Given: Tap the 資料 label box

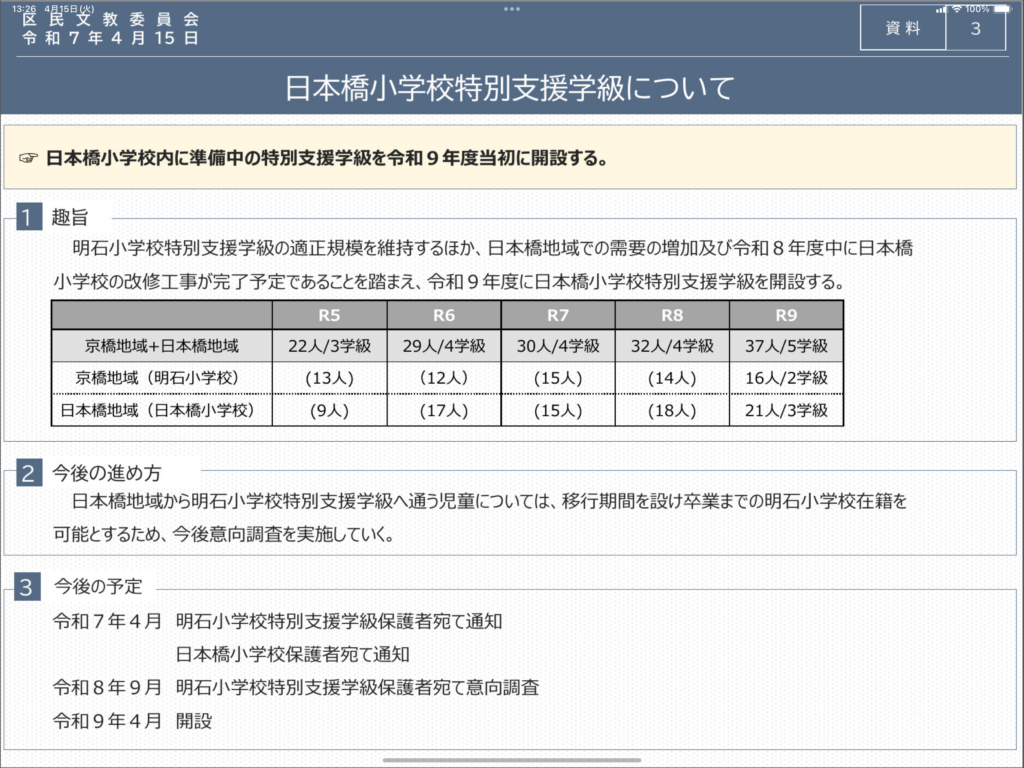Looking at the screenshot, I should coord(903,28).
